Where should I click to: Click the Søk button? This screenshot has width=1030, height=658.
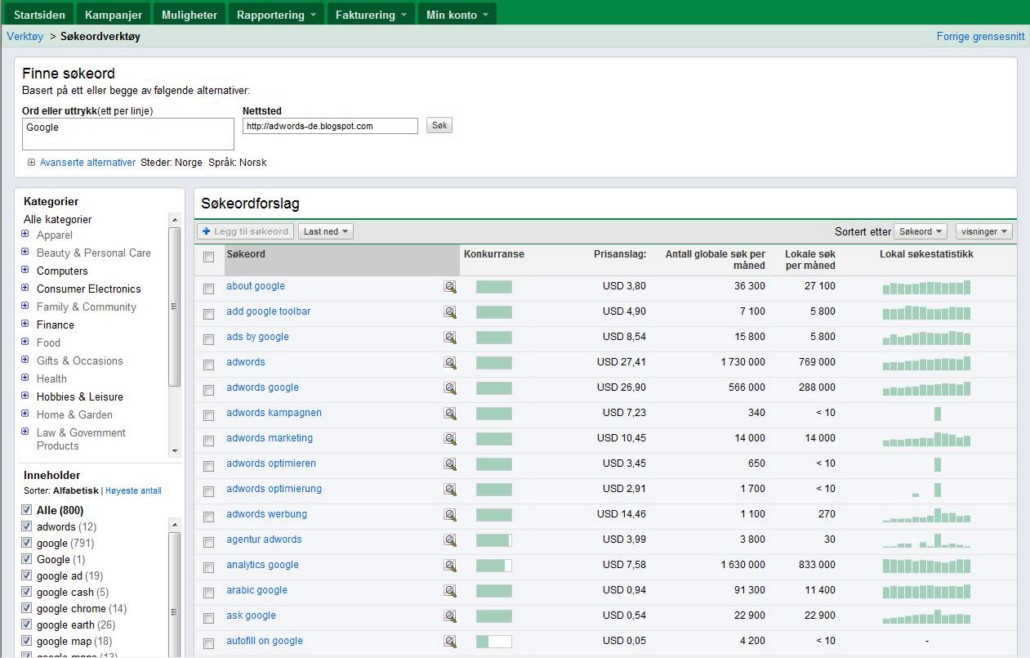click(439, 125)
